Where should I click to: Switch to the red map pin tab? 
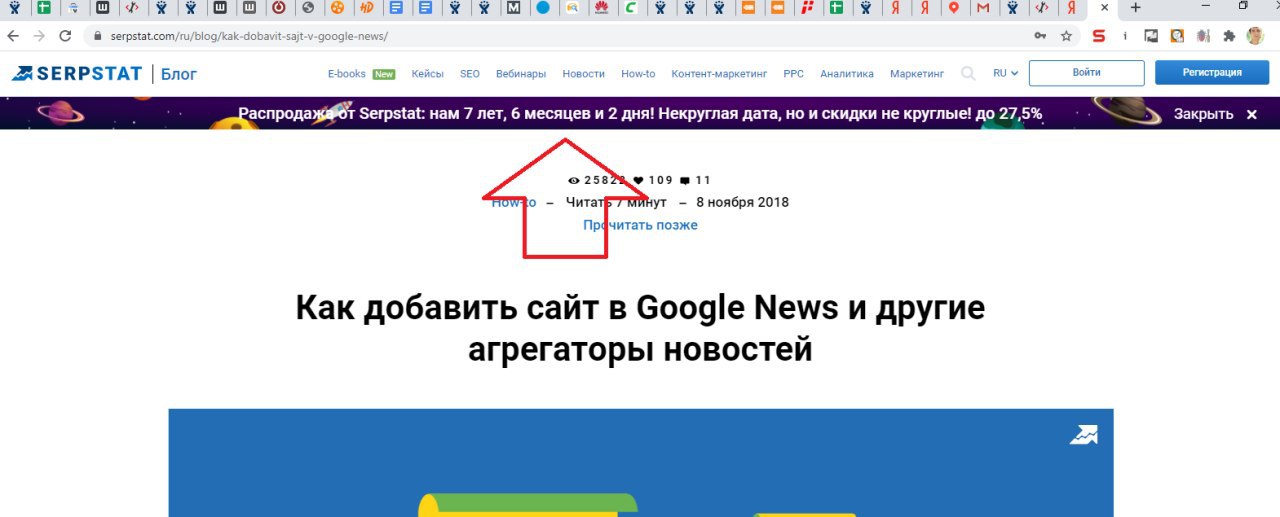click(x=954, y=8)
